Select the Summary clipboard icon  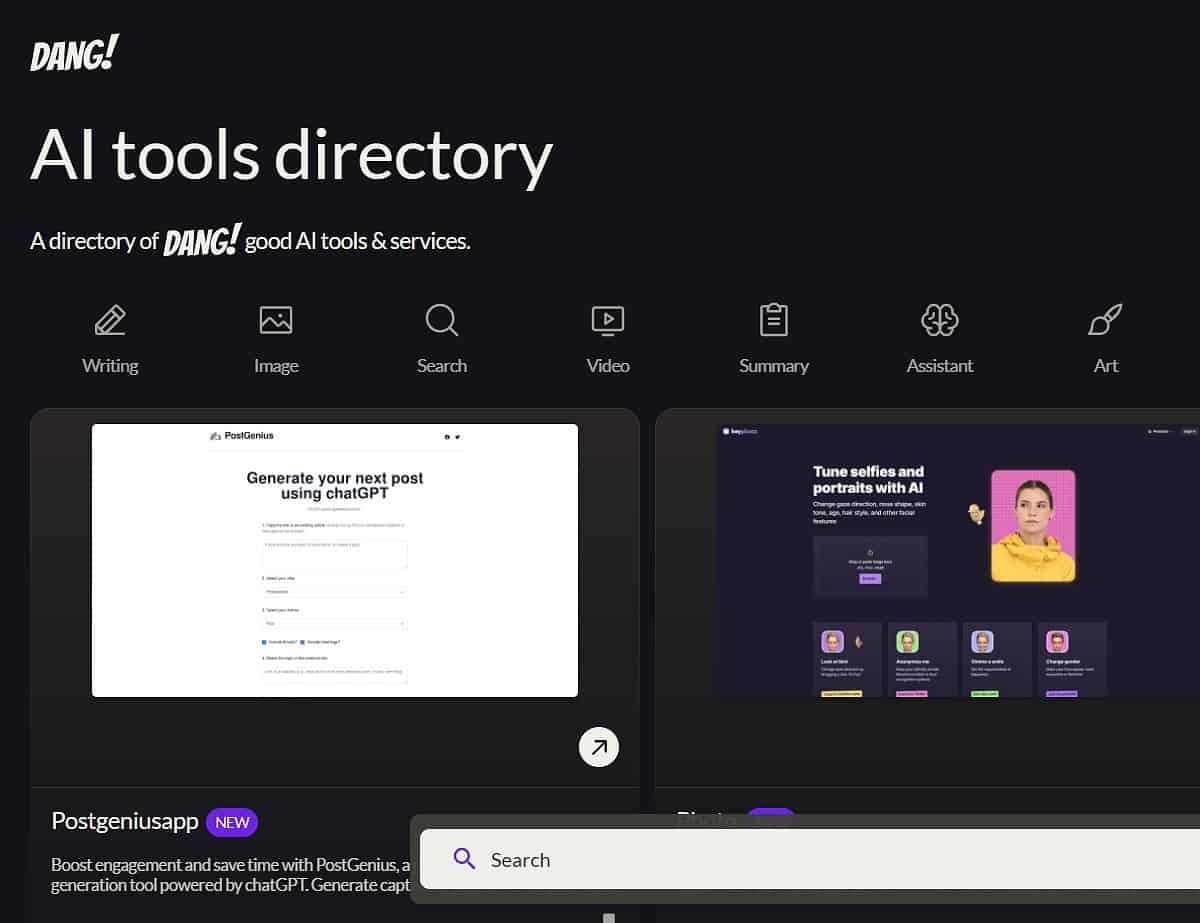(774, 320)
